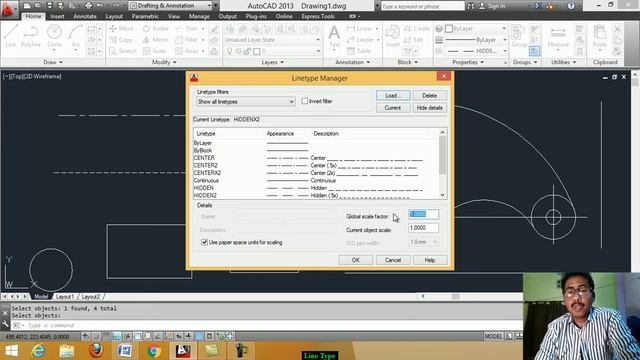The height and width of the screenshot is (360, 640).
Task: Click the Stretch tool
Action: pyautogui.click(x=123, y=51)
